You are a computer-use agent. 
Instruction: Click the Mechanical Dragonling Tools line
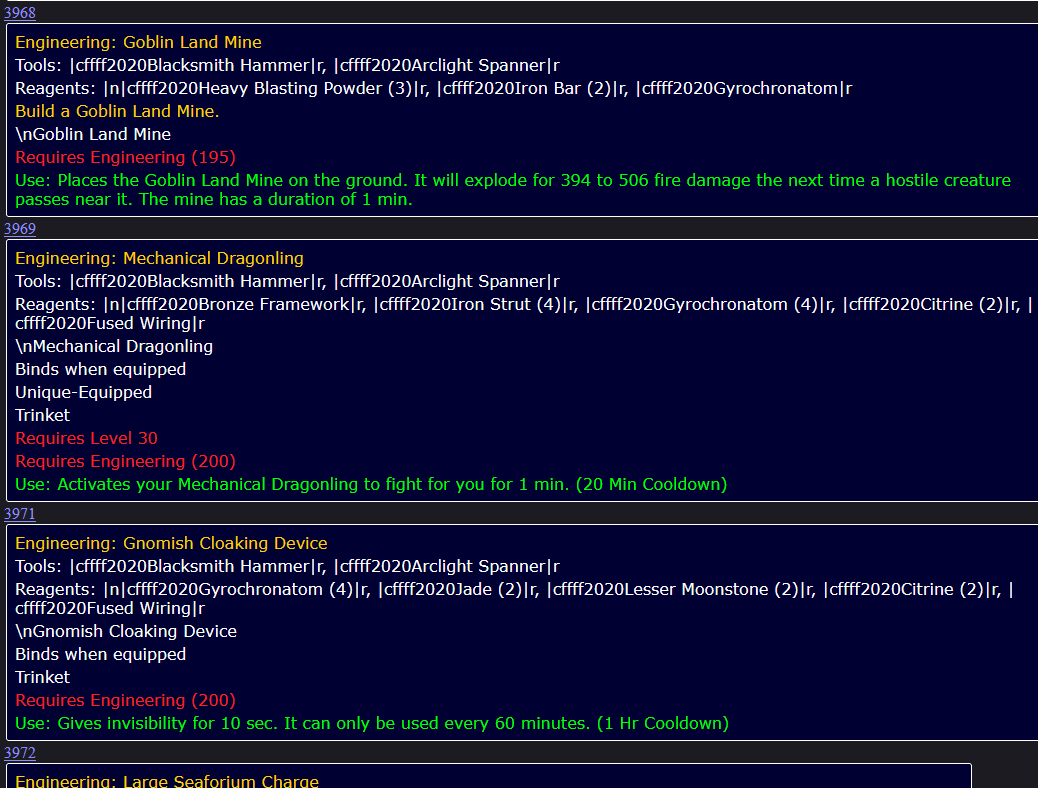[287, 281]
